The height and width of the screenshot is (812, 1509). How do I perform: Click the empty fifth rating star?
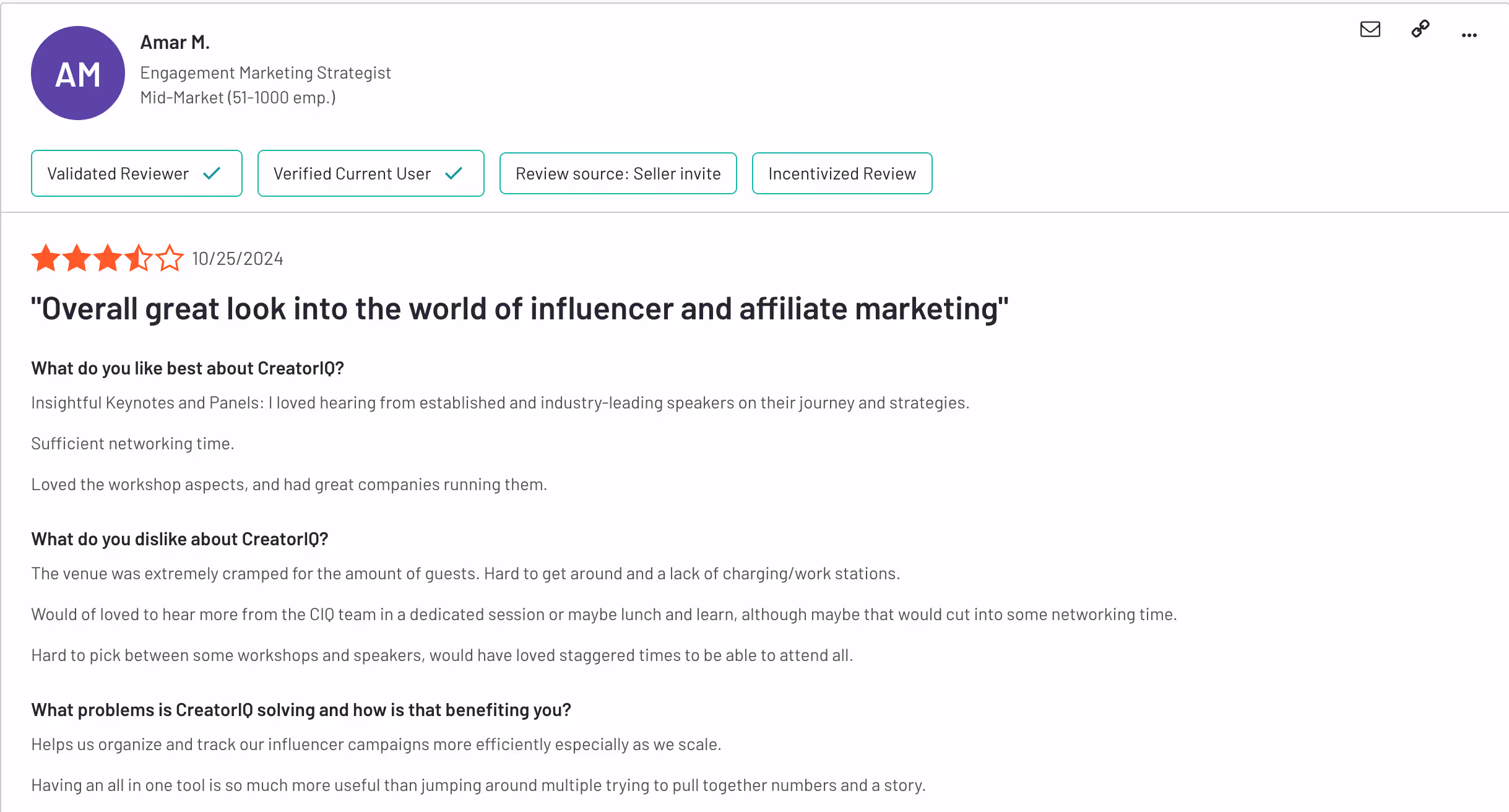tap(170, 258)
